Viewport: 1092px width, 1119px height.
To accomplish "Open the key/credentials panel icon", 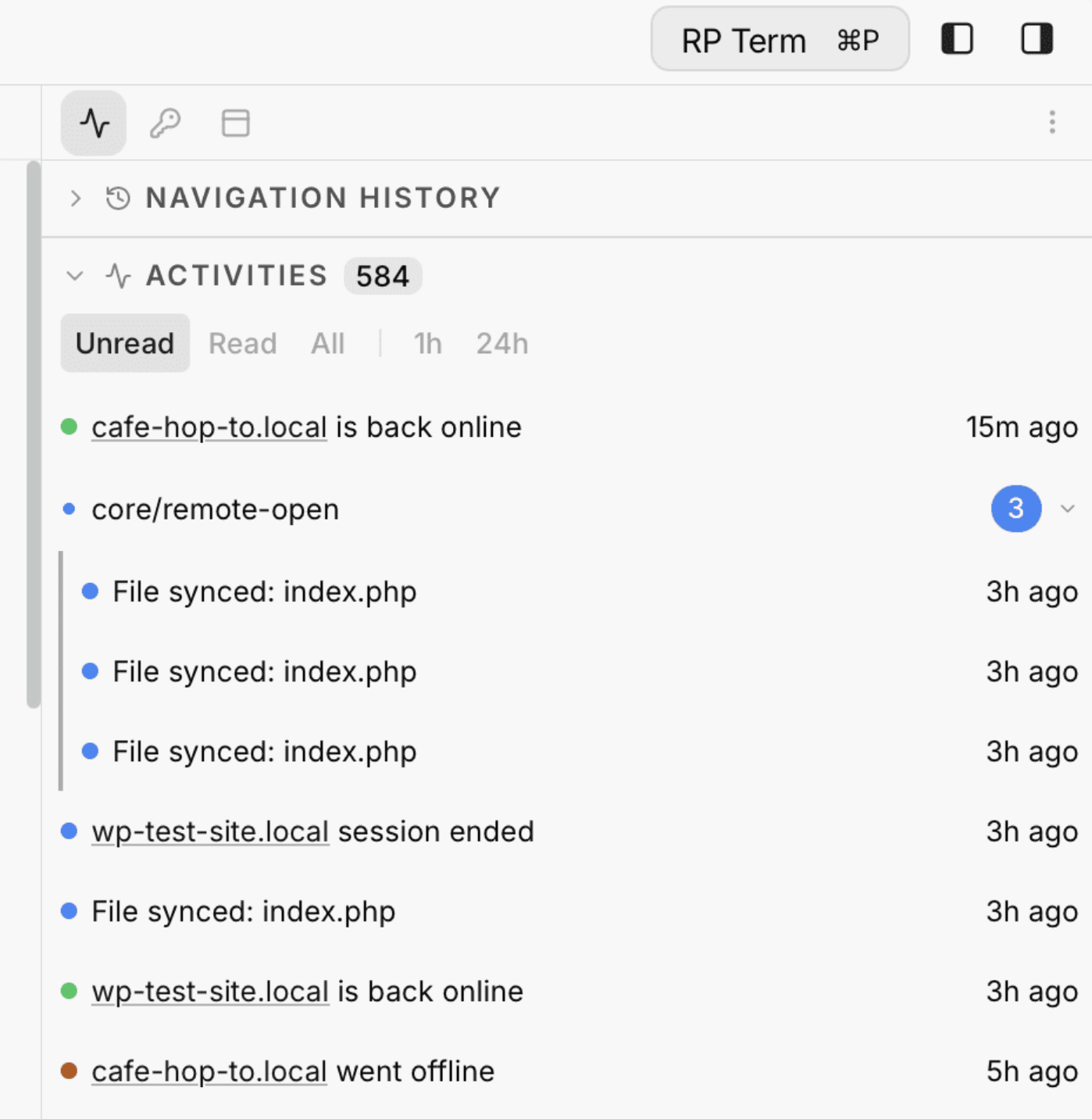I will click(165, 122).
